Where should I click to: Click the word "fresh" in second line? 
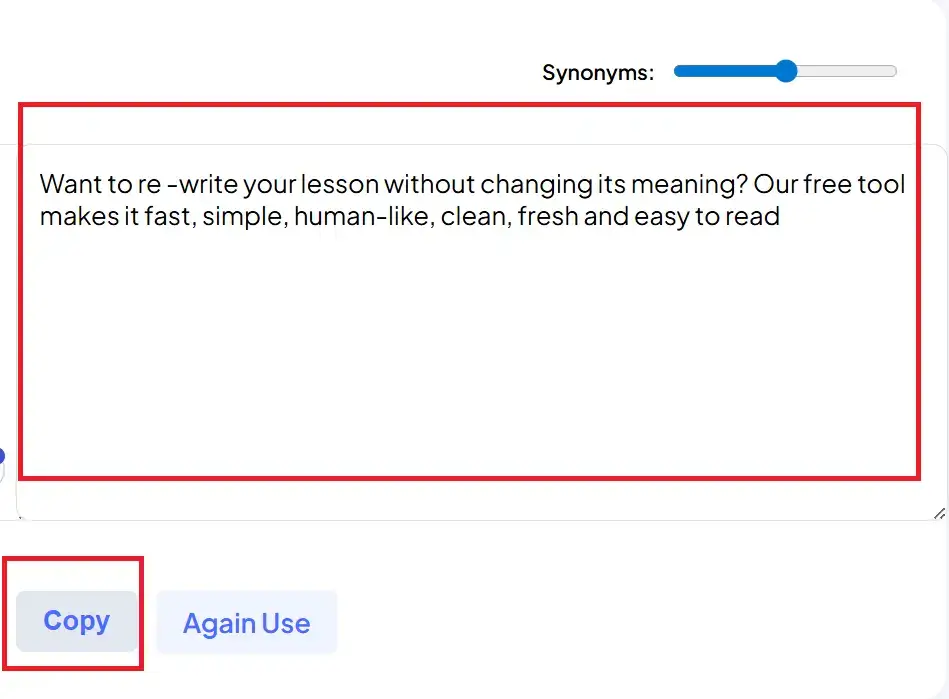coord(547,216)
